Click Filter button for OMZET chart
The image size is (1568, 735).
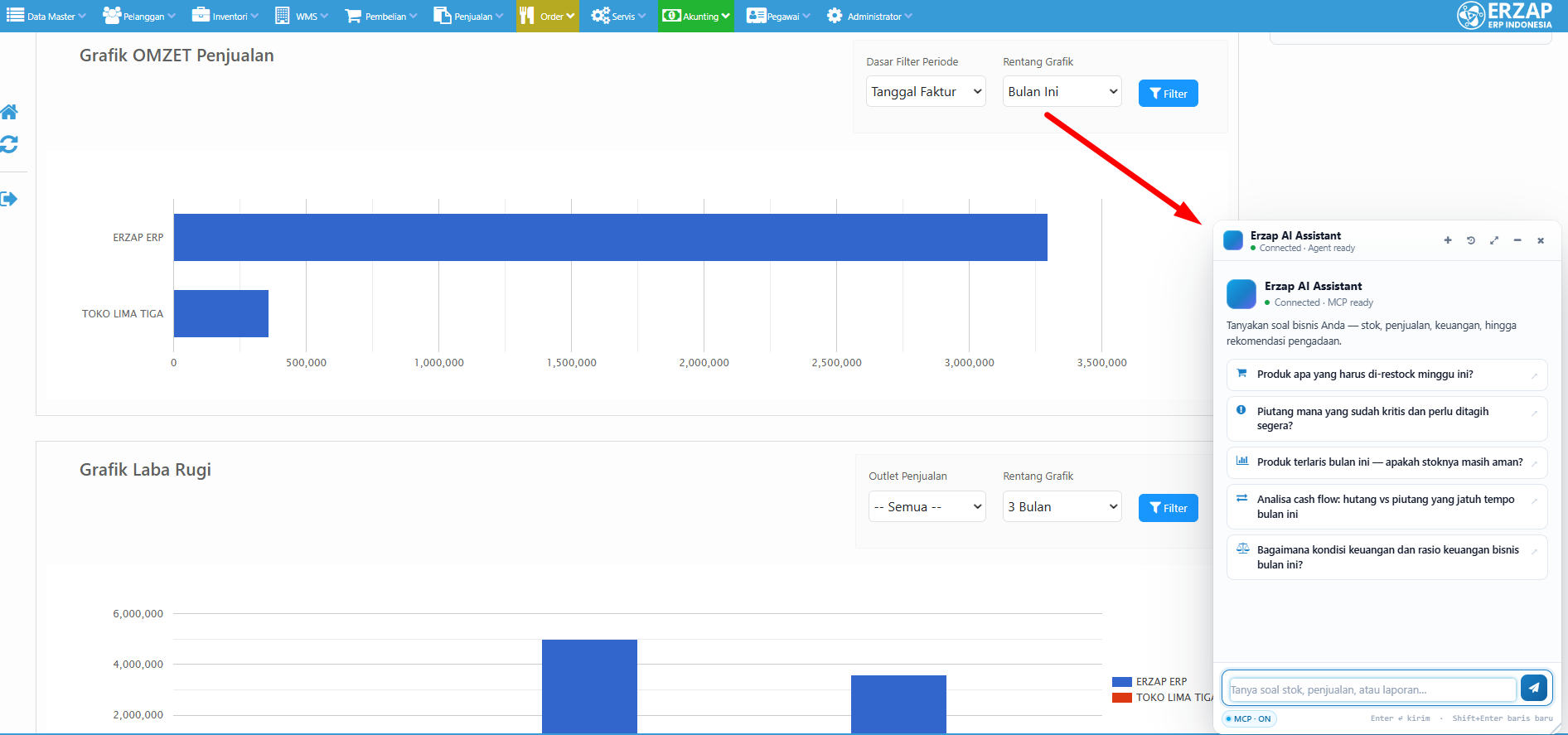tap(1169, 94)
